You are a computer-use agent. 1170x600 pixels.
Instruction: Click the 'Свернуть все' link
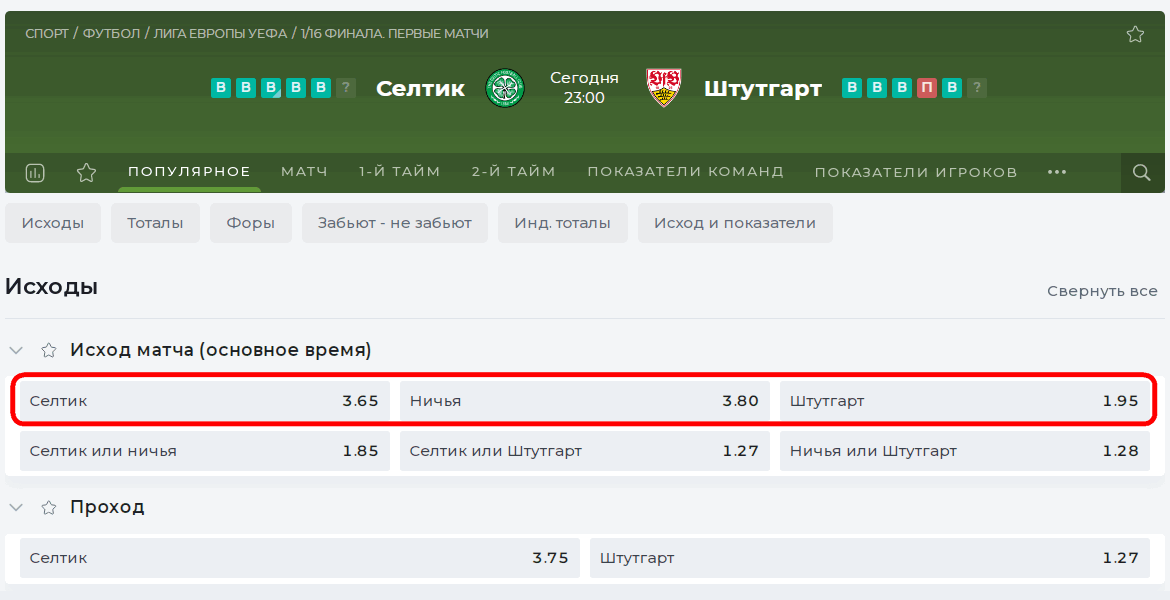tap(1102, 291)
